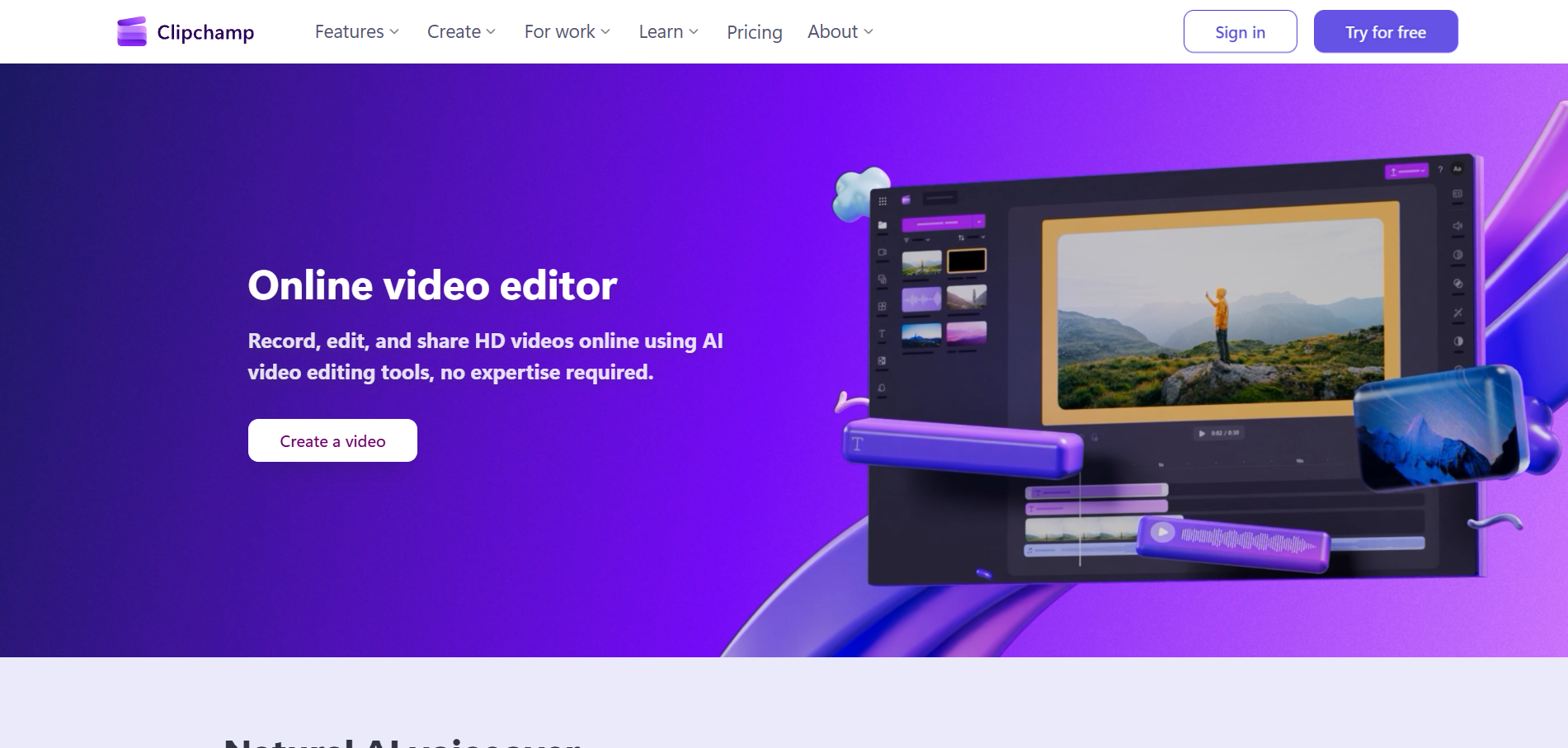Open the For work dropdown
The width and height of the screenshot is (1568, 748).
tap(567, 31)
